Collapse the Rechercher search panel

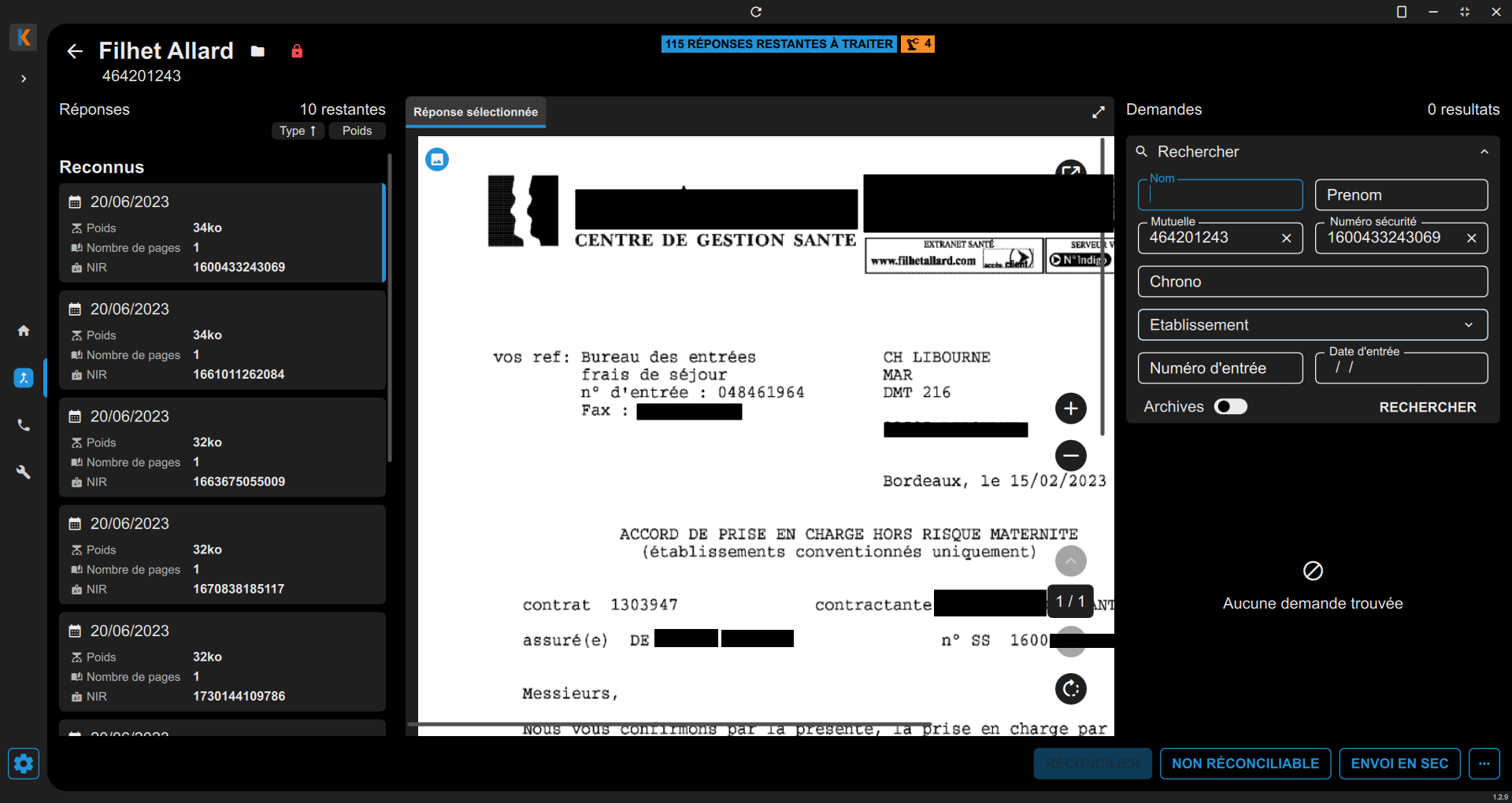1484,152
